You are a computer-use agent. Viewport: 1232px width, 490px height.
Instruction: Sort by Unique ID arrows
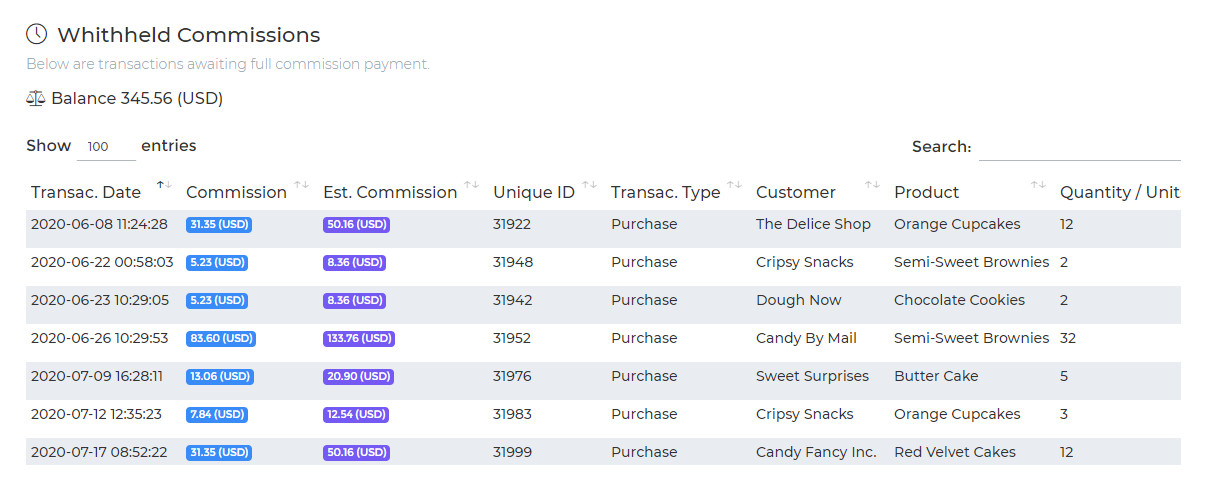point(590,185)
